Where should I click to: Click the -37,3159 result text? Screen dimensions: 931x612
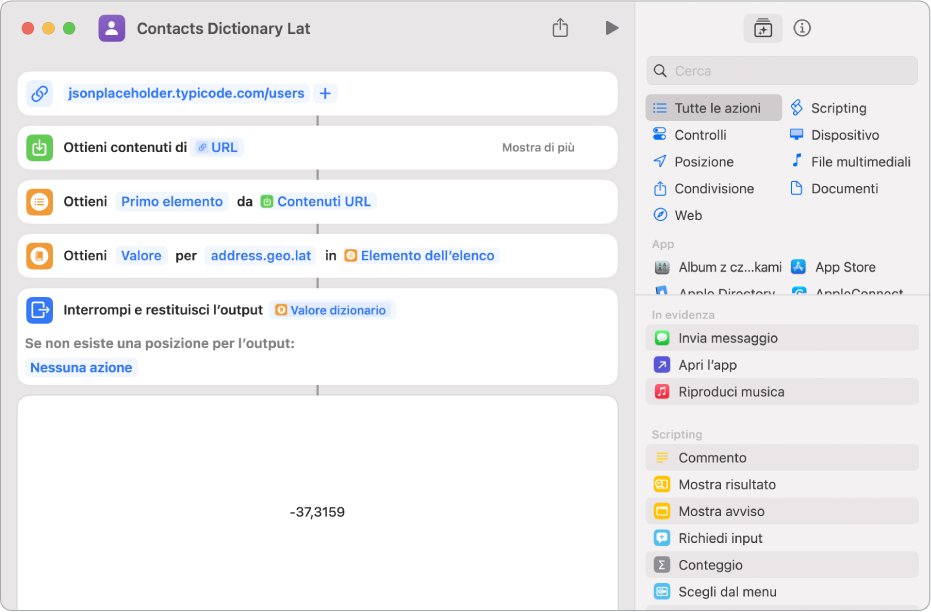tap(317, 512)
